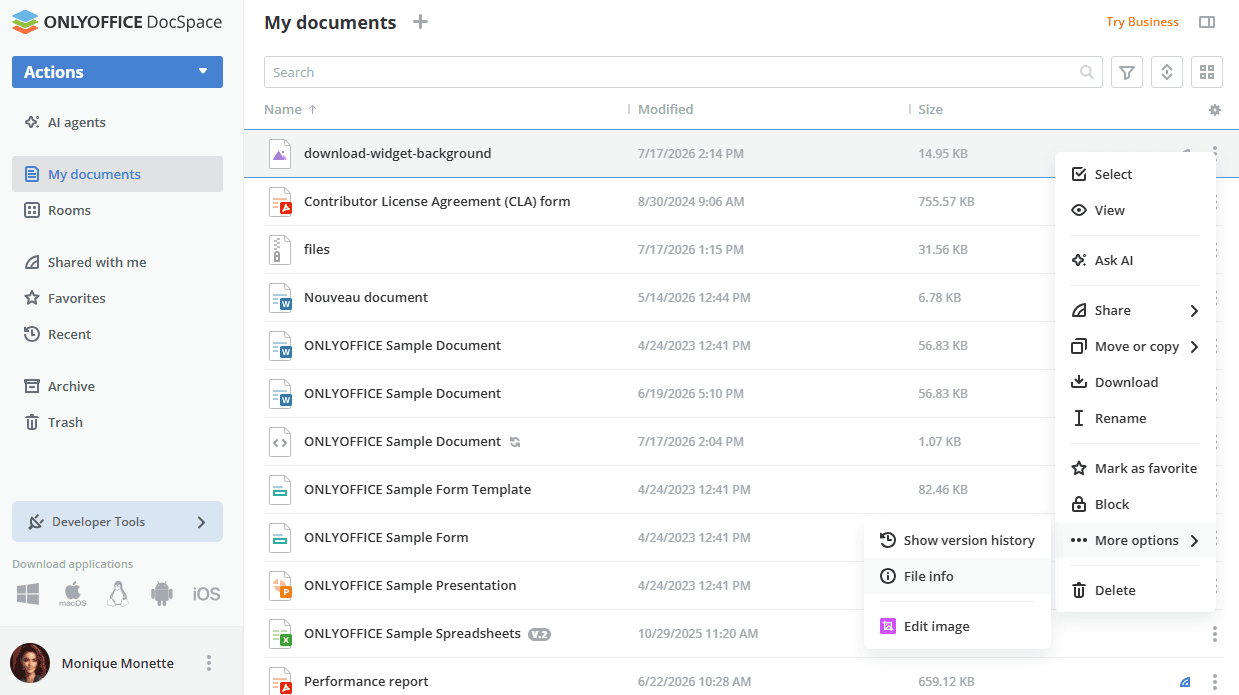The height and width of the screenshot is (695, 1239).
Task: Click the ONLYOFFICE Sample Form Template icon
Action: pos(280,490)
